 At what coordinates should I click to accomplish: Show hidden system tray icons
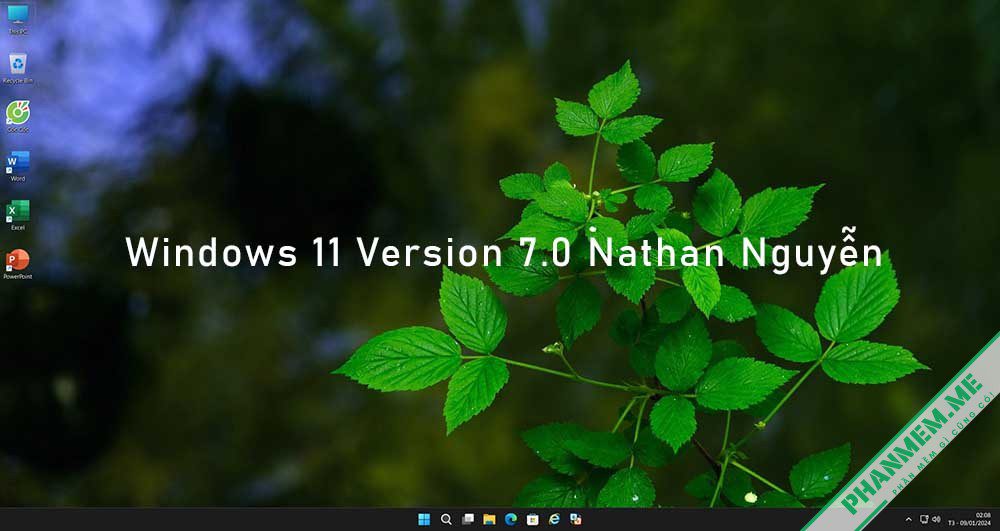point(909,520)
